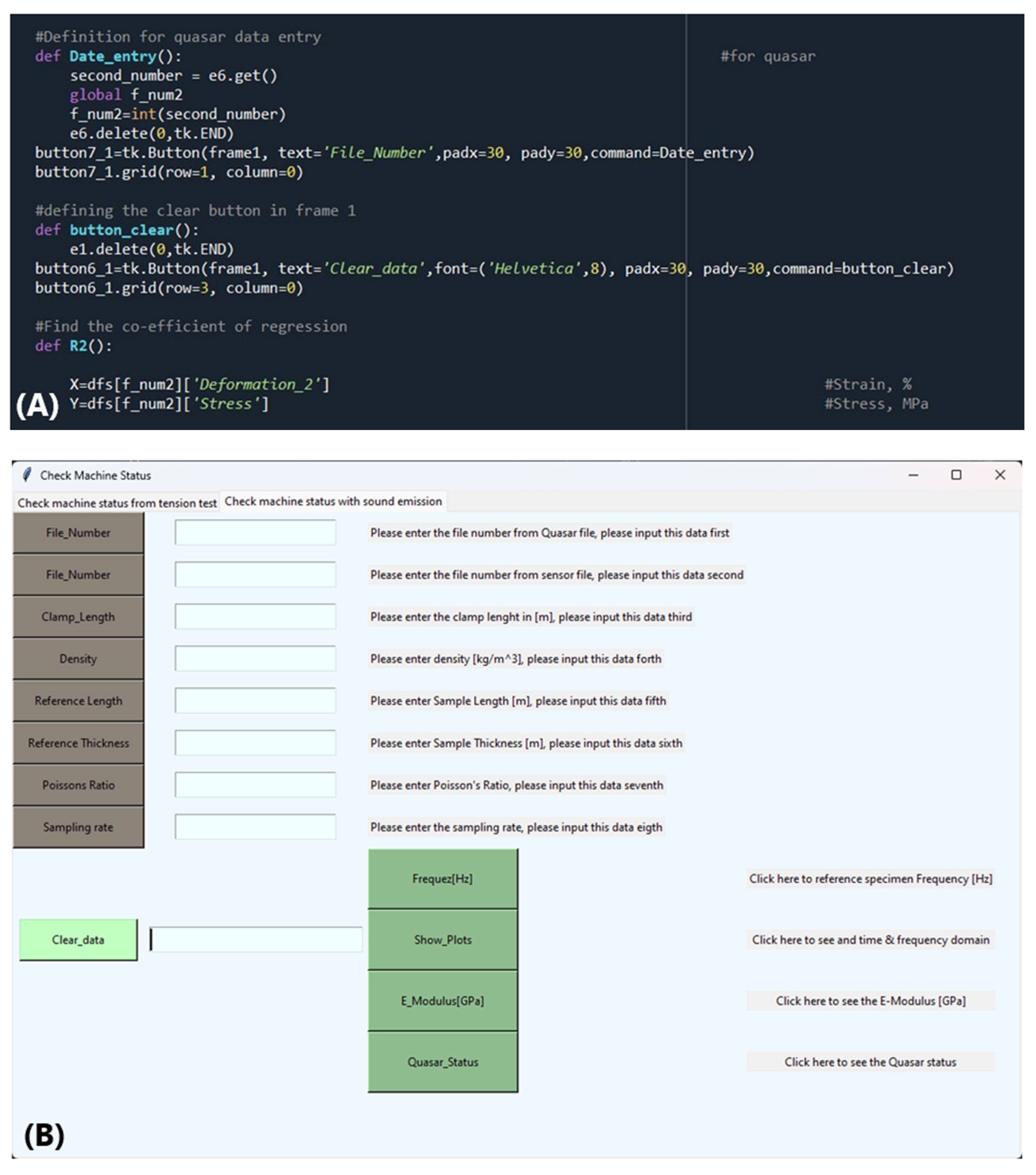Click the green Clear_data button
Viewport: 1036px width, 1175px height.
(78, 939)
